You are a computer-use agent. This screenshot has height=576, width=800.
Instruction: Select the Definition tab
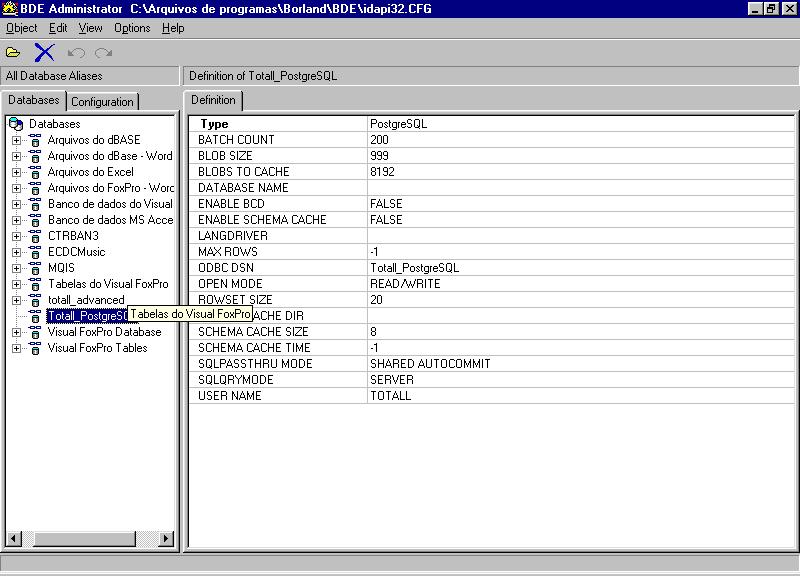click(213, 100)
